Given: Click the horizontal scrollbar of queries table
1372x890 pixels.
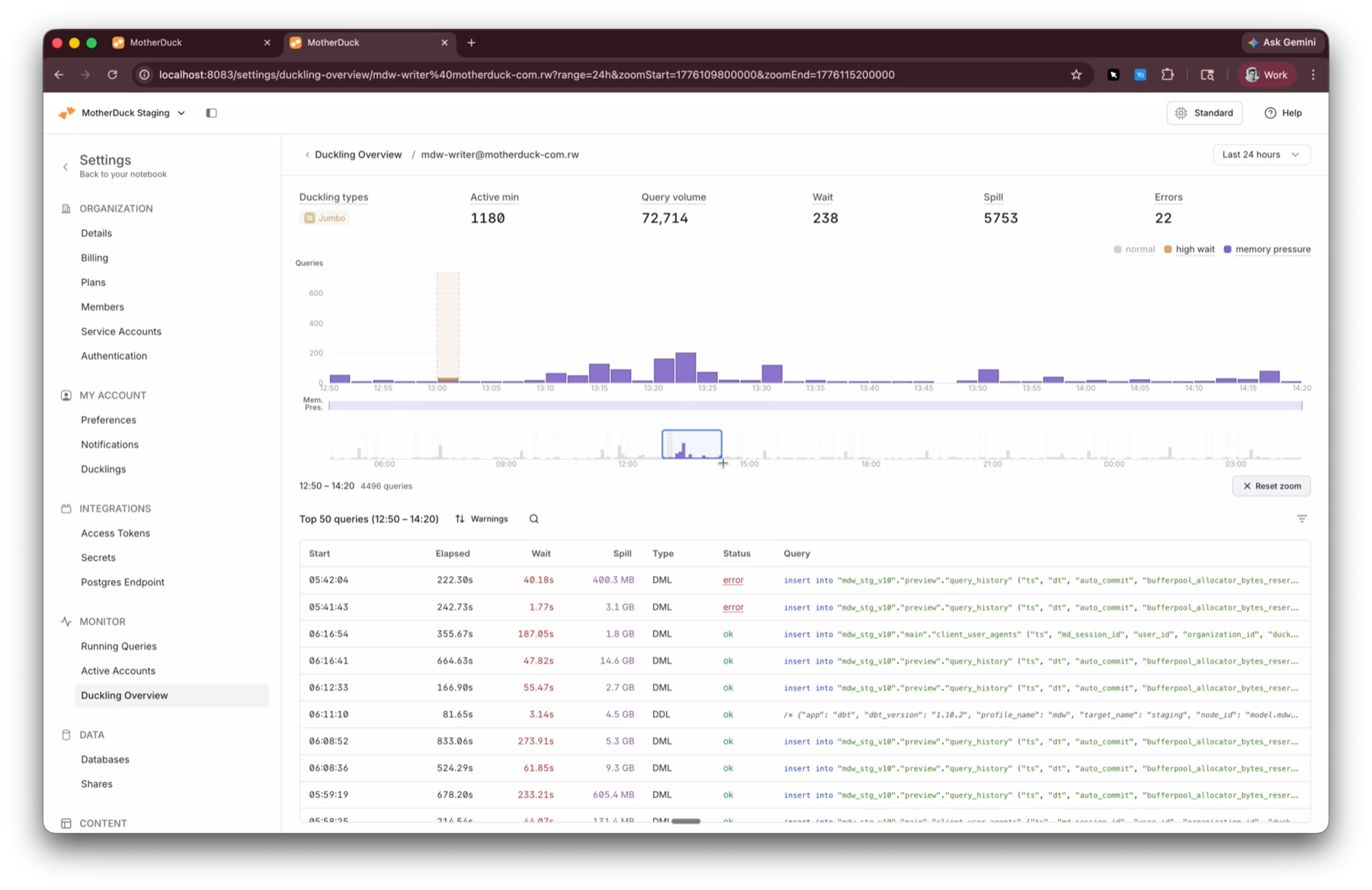Looking at the screenshot, I should point(686,821).
